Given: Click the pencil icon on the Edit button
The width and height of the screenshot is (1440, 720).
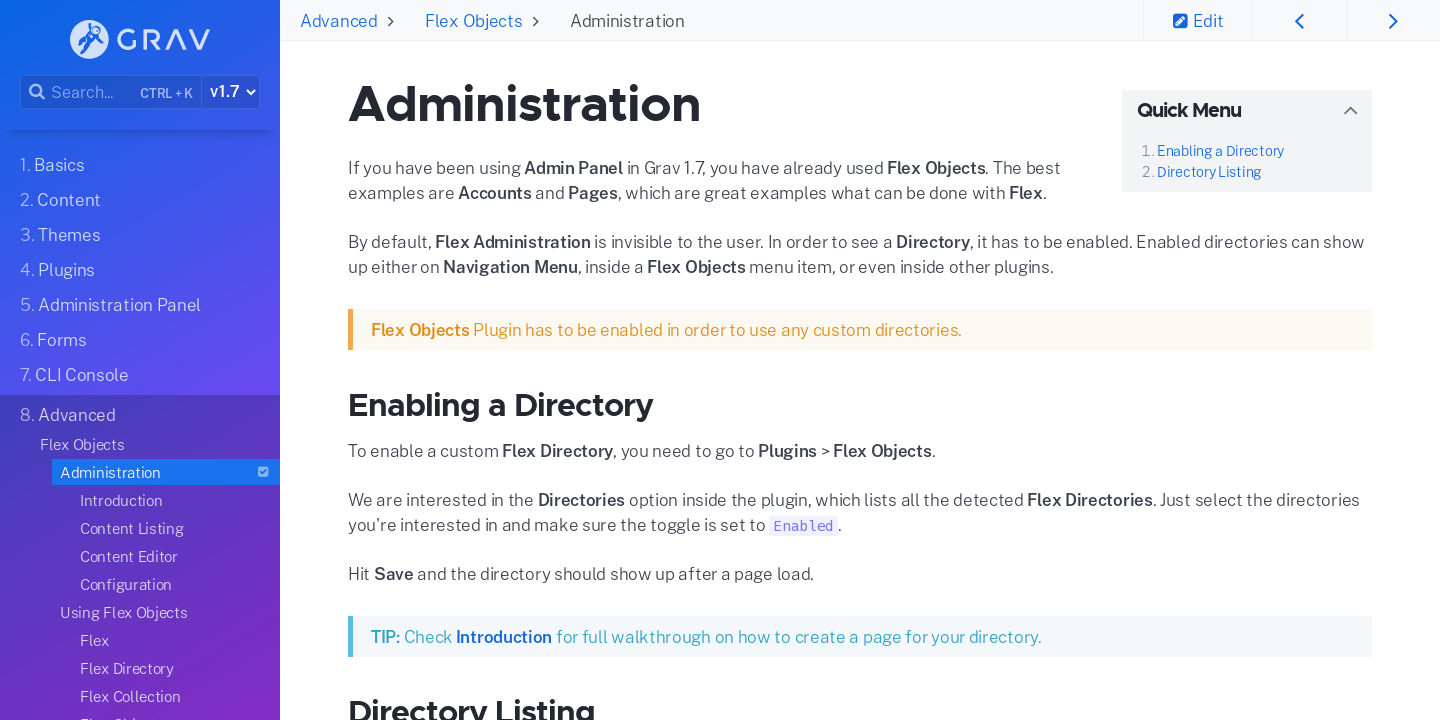Looking at the screenshot, I should [1181, 20].
